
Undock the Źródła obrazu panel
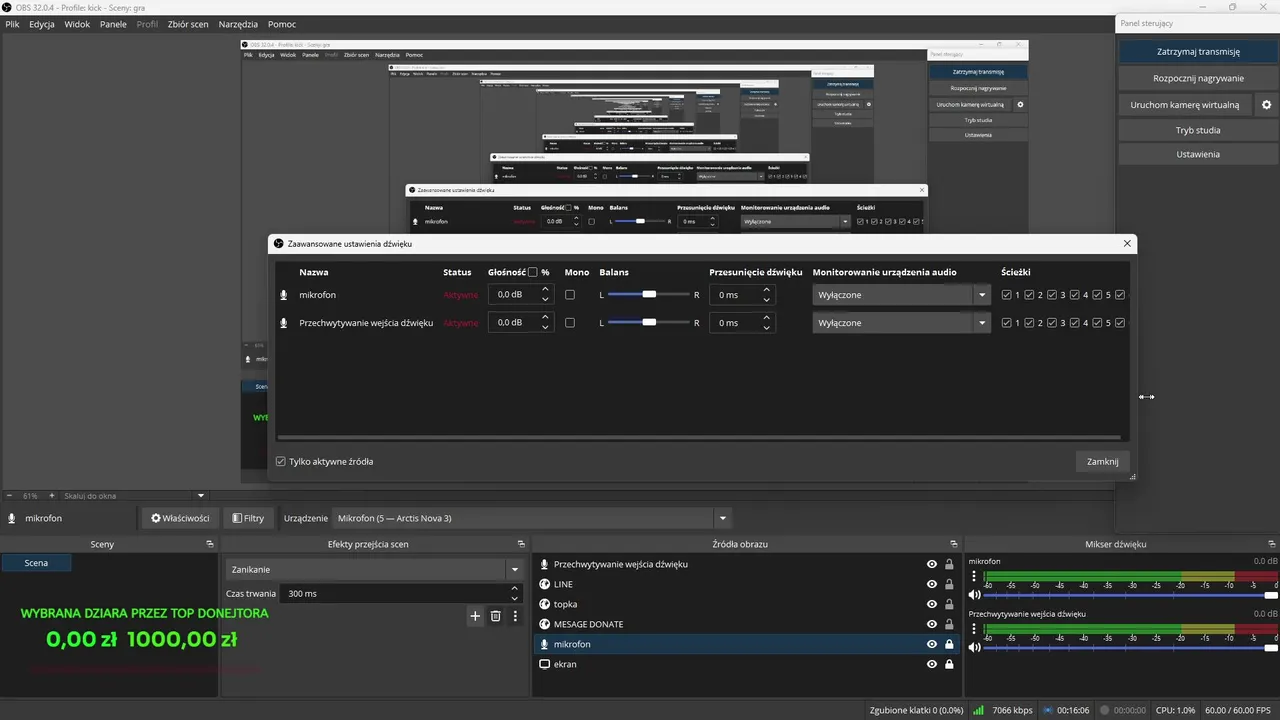pyautogui.click(x=954, y=544)
